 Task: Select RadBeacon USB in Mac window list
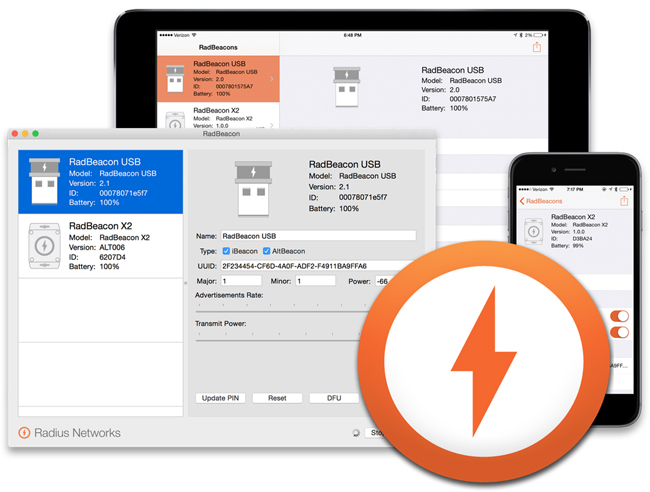[101, 182]
